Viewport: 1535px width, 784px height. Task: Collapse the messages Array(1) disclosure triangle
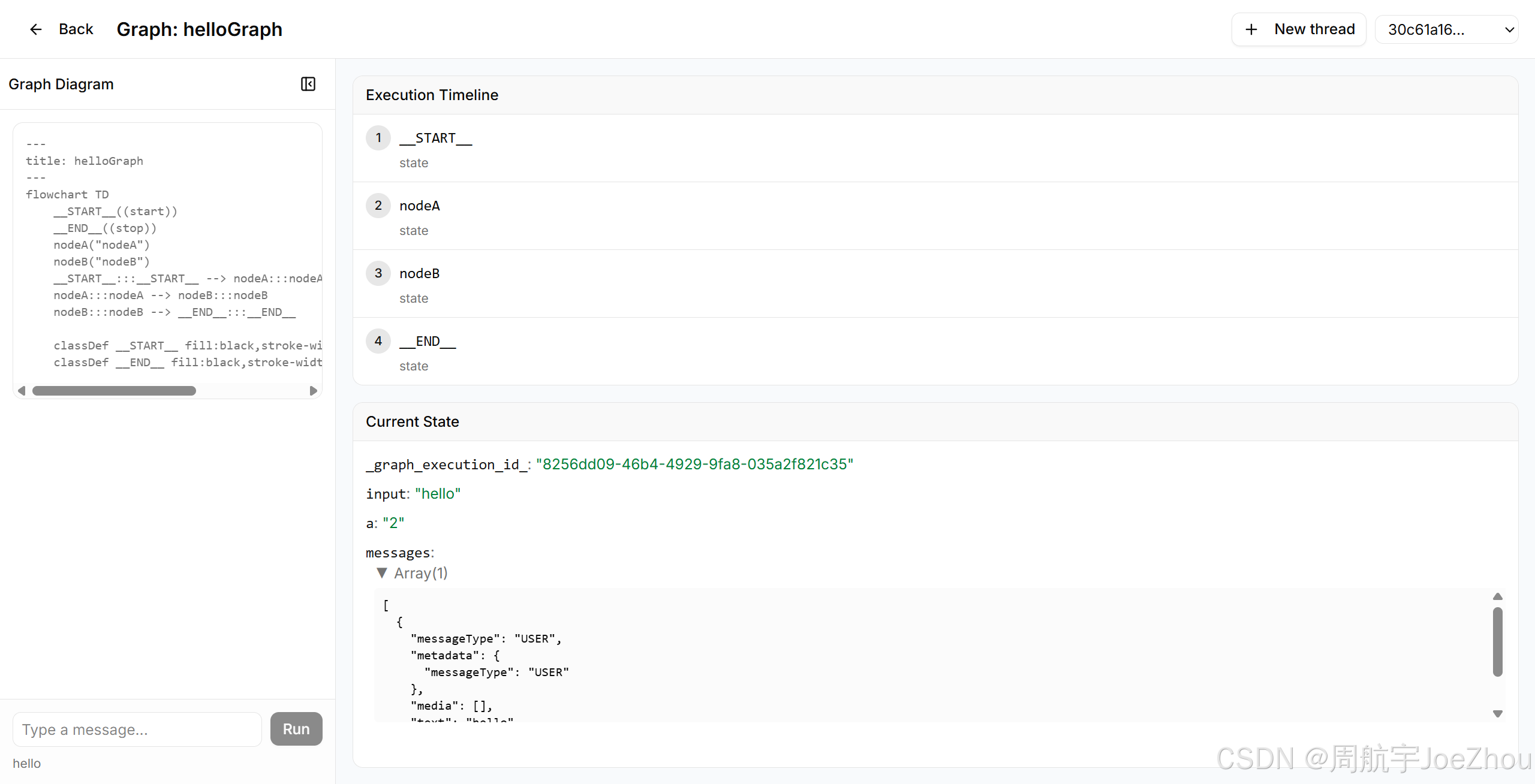pyautogui.click(x=382, y=573)
